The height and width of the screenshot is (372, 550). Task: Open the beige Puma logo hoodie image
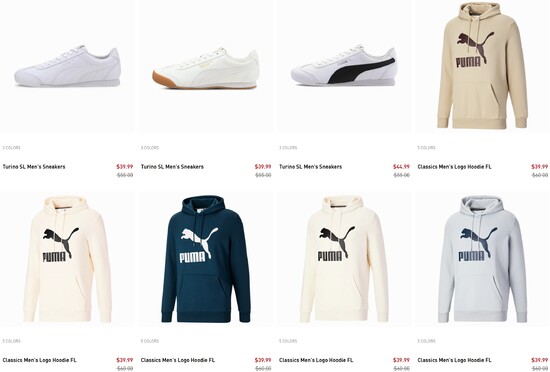[483, 67]
